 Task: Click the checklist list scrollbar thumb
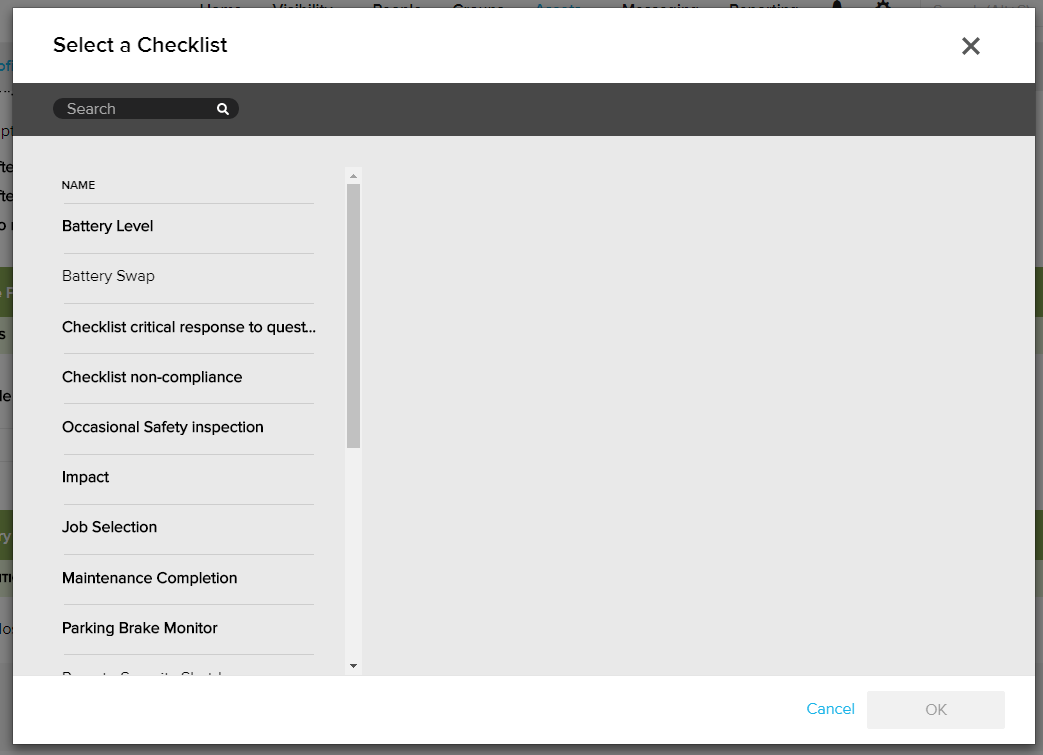(x=353, y=315)
